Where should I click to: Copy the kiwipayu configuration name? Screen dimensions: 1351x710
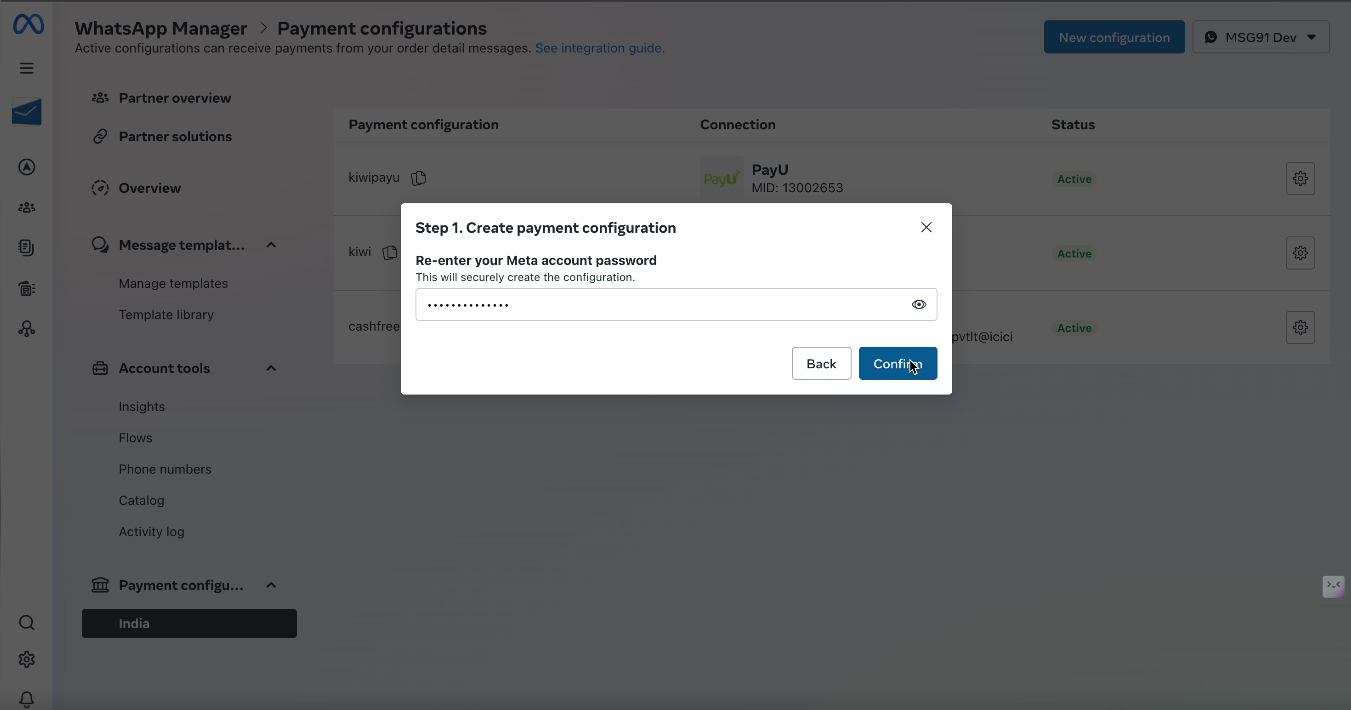(419, 178)
